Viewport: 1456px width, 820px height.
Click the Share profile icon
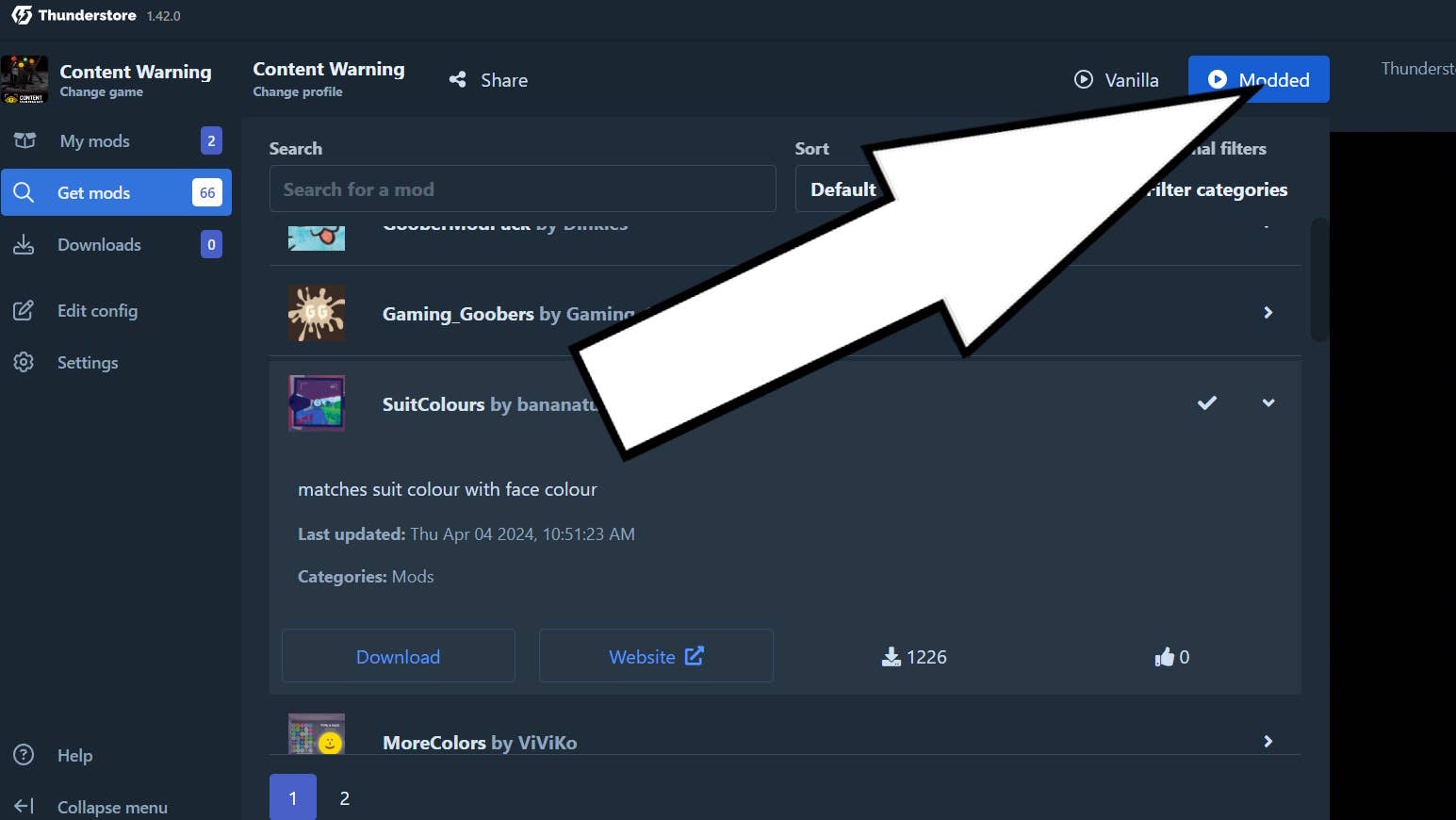[458, 79]
